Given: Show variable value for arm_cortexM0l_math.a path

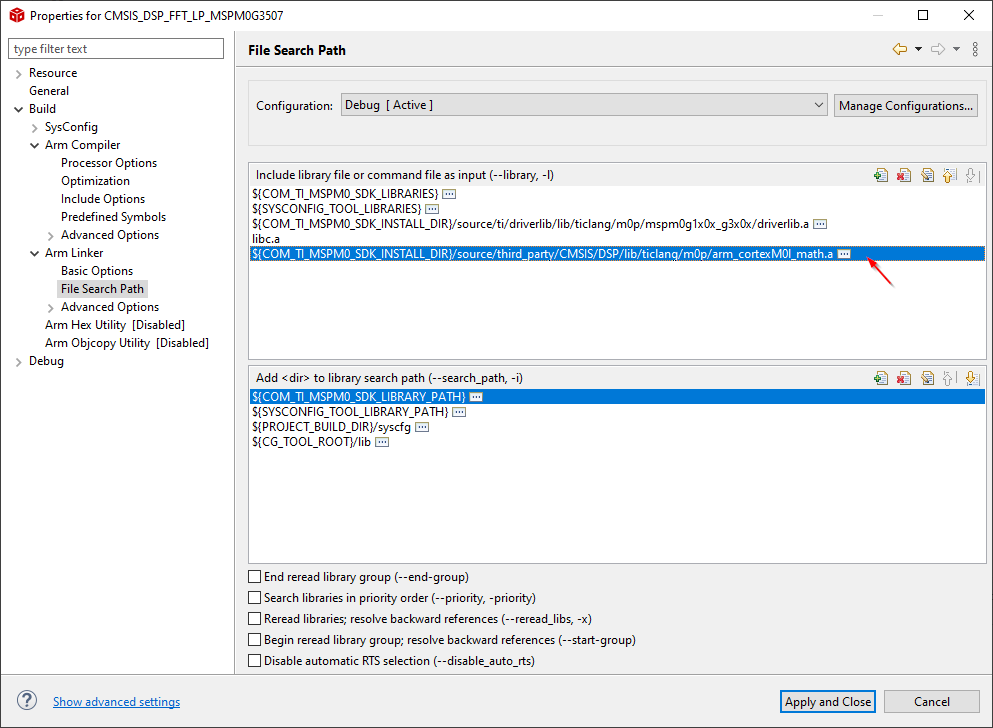Looking at the screenshot, I should (x=844, y=254).
